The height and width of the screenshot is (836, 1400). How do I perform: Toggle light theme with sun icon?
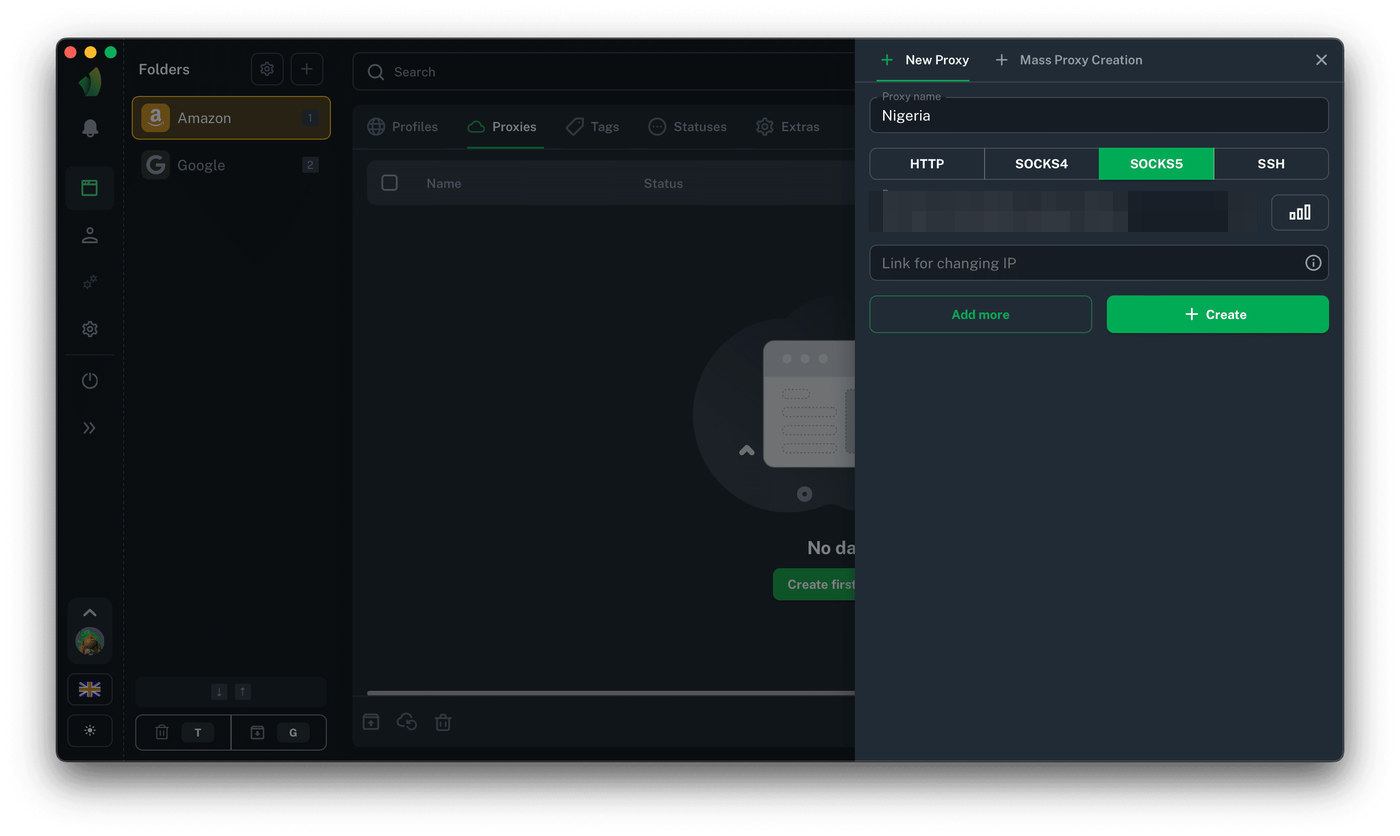click(90, 731)
